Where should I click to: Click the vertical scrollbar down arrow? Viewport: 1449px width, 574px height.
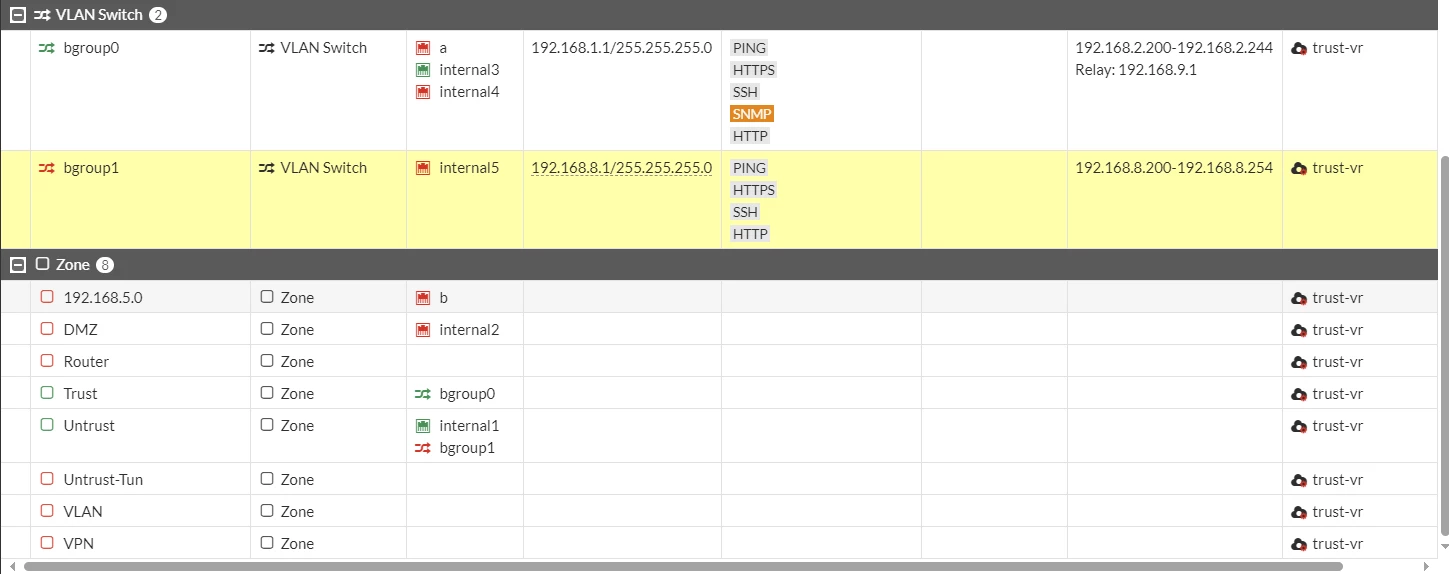coord(1444,547)
